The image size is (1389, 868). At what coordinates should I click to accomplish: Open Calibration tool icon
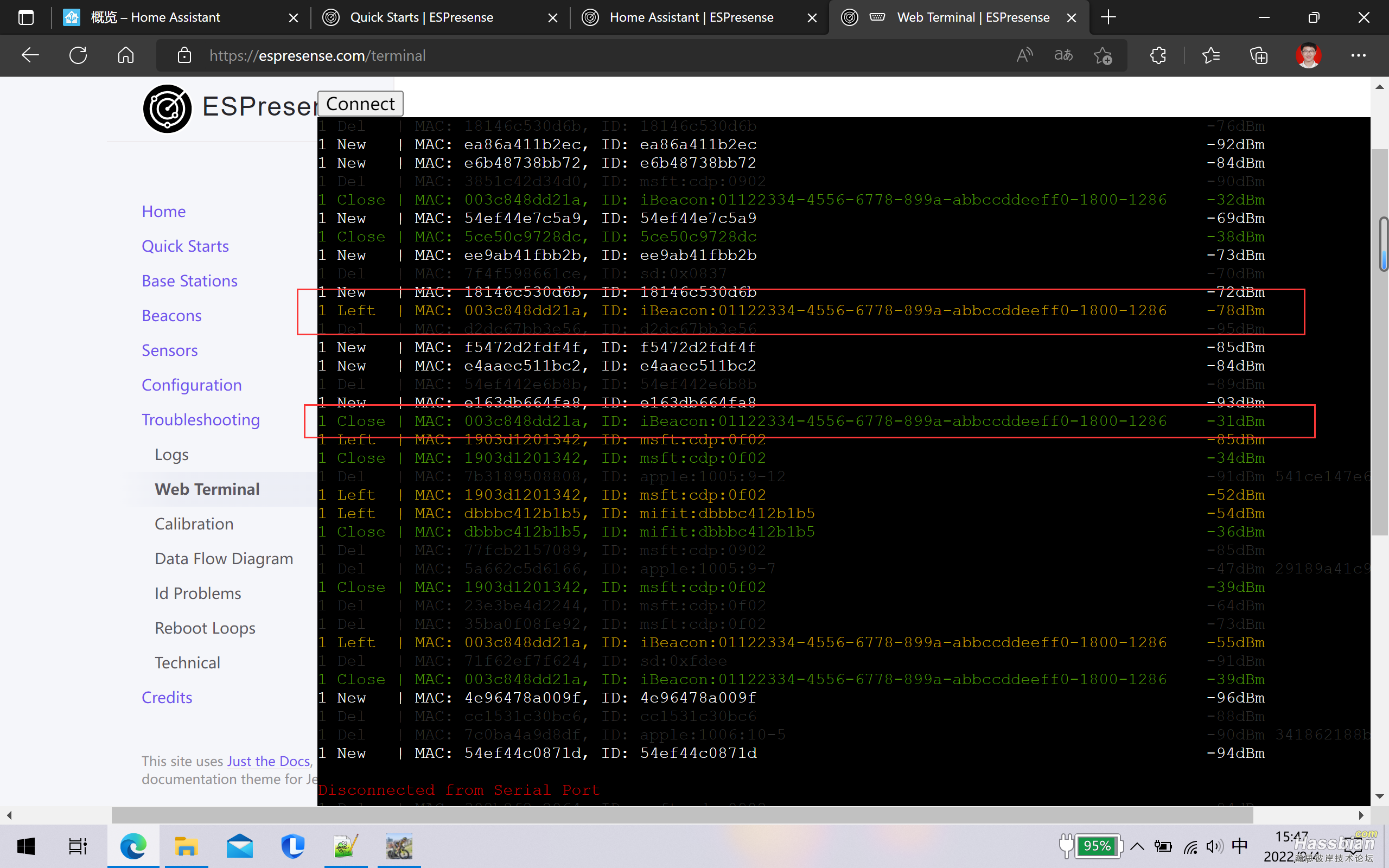[195, 523]
